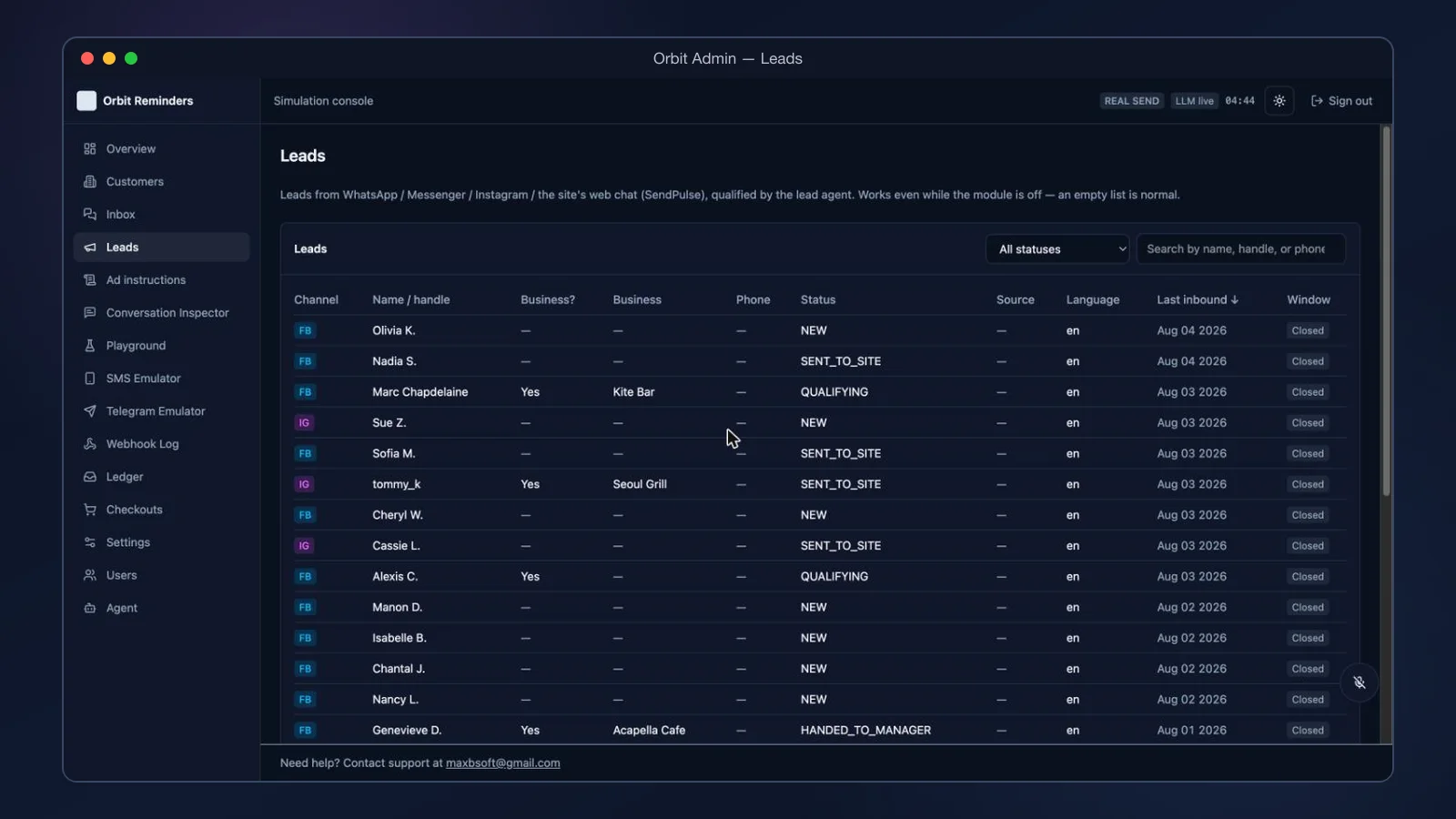Image resolution: width=1456 pixels, height=819 pixels.
Task: Click the Aug 01 2026 date cell
Action: 1191,730
